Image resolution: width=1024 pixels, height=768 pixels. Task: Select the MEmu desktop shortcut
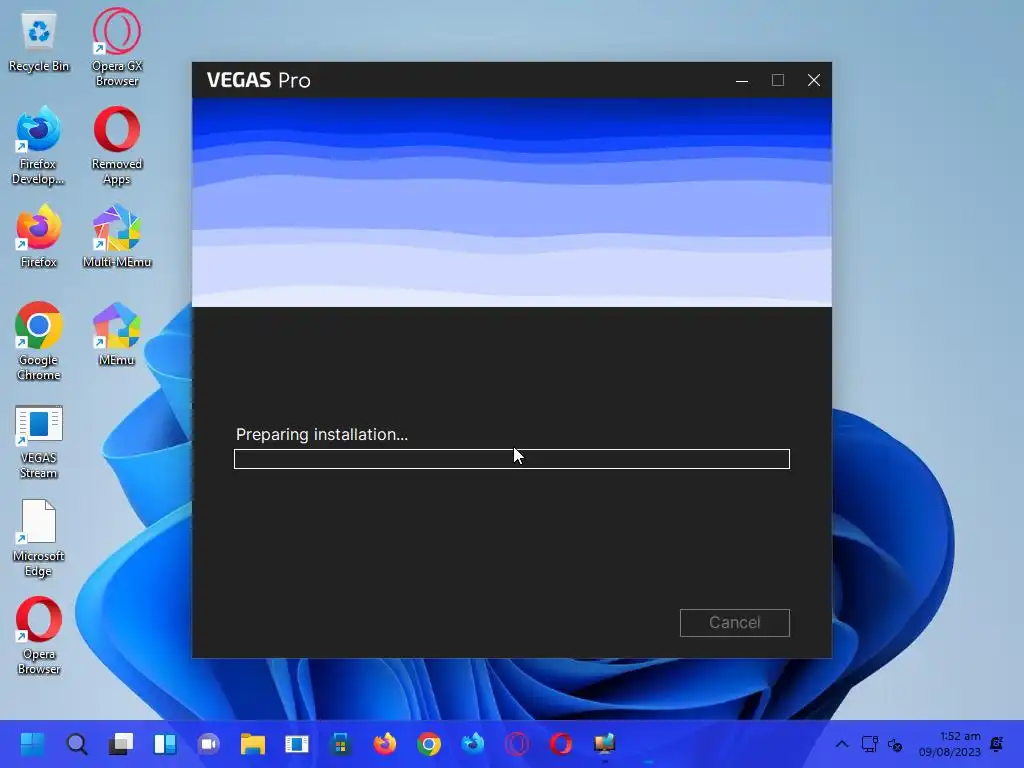coord(116,334)
